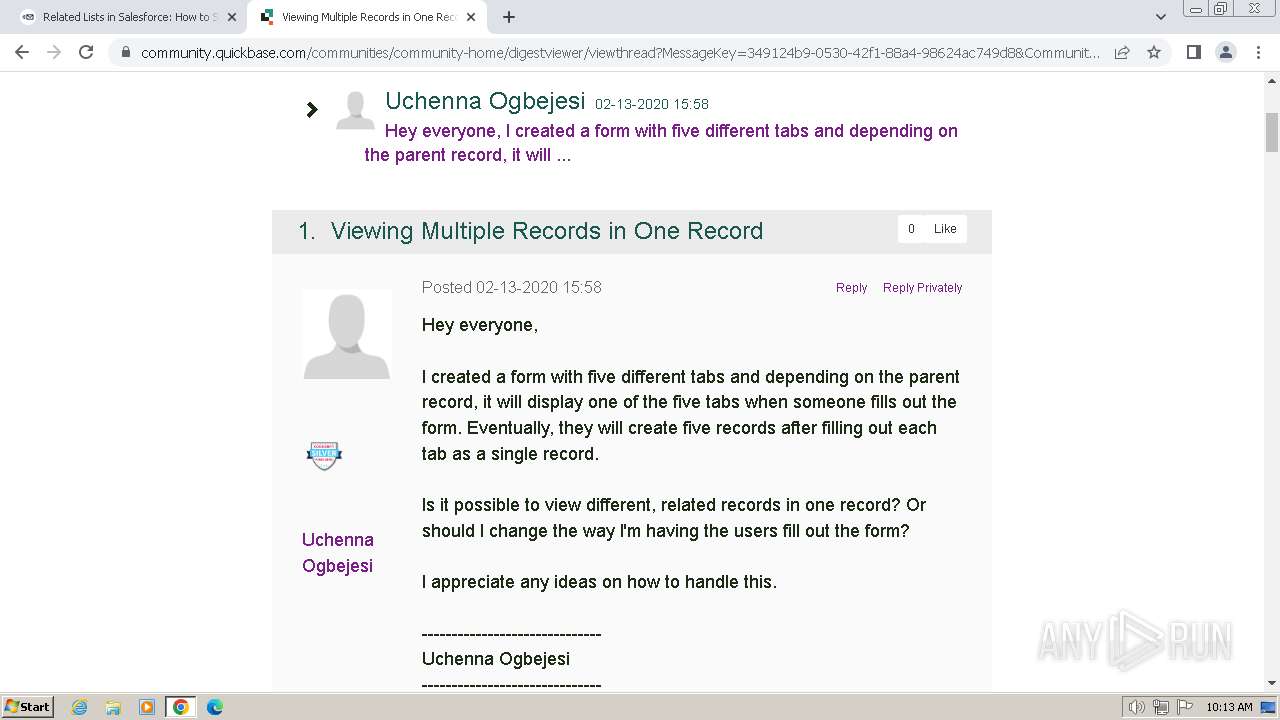The image size is (1280, 720).
Task: Click the address bar URL
Action: tap(620, 52)
